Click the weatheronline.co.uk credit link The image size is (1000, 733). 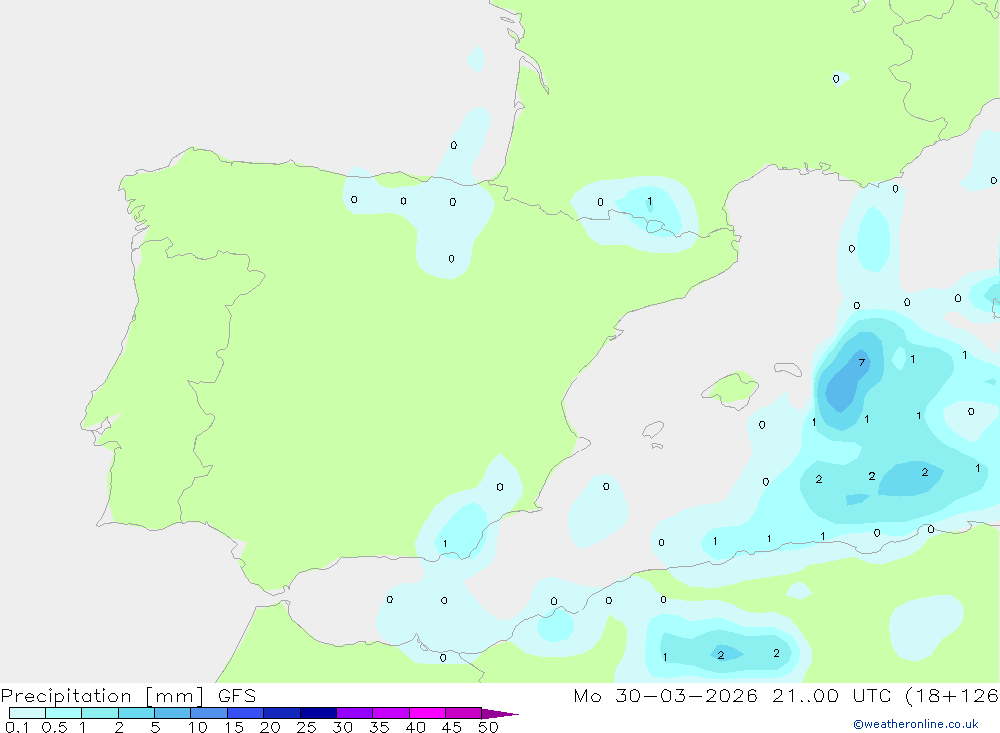point(916,724)
